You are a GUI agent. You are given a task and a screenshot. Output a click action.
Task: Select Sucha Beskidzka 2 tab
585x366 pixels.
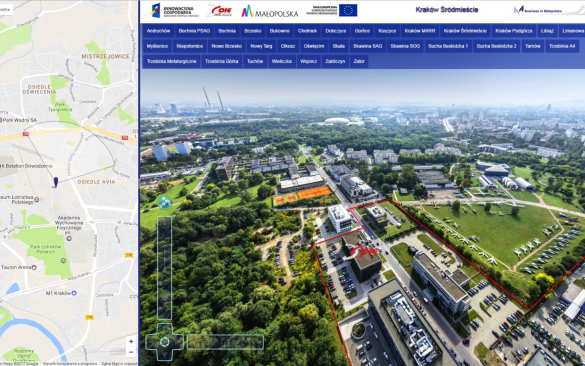coord(497,46)
